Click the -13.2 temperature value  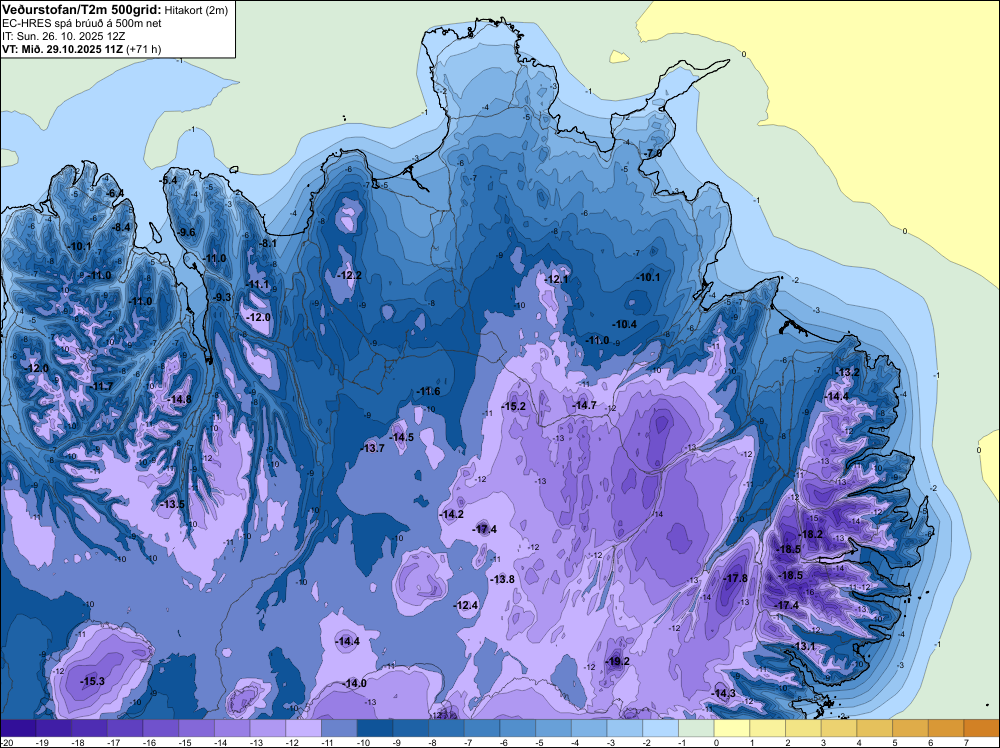tap(848, 373)
